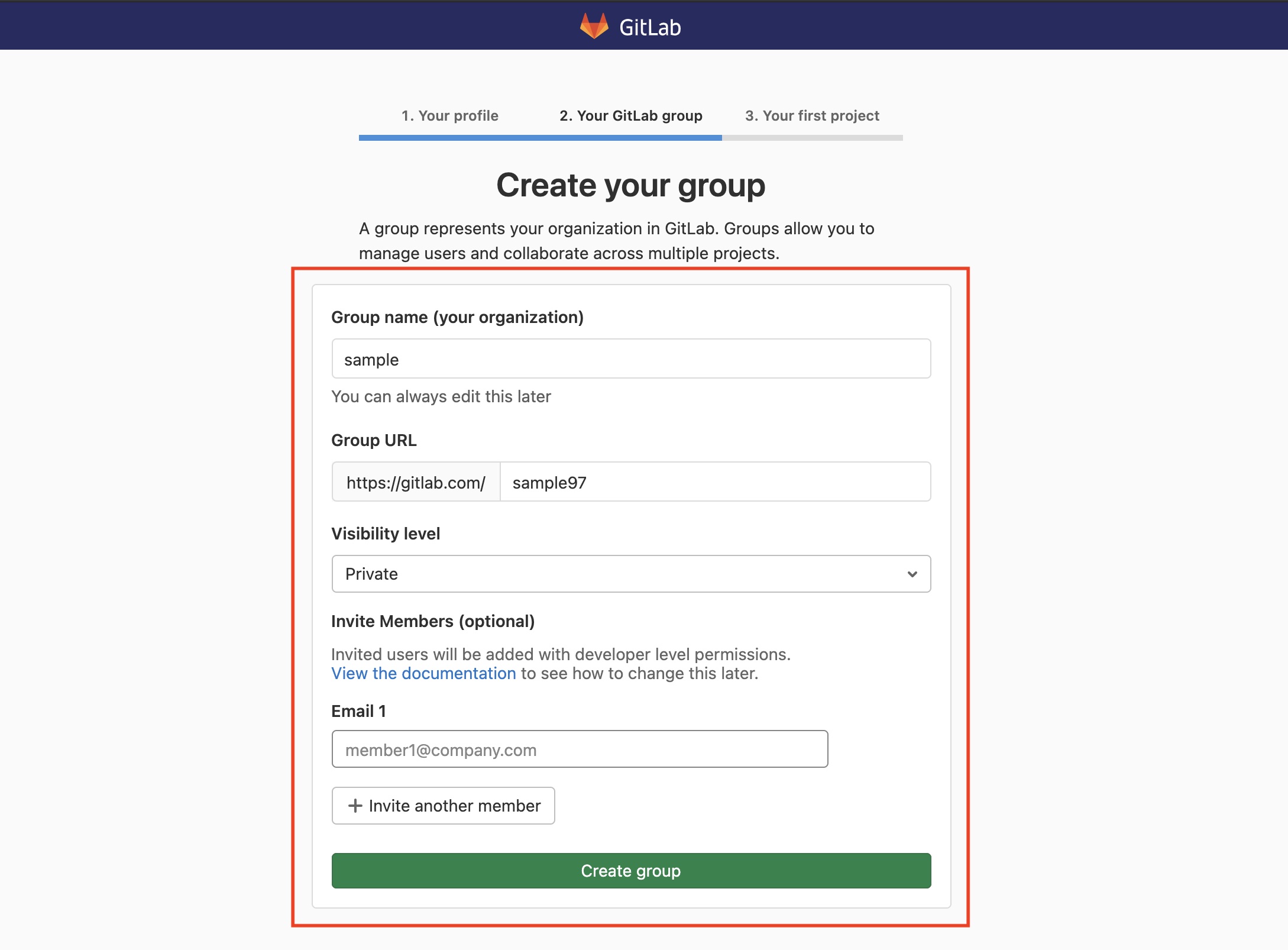Open the View the documentation link
The image size is (1288, 950).
point(423,673)
